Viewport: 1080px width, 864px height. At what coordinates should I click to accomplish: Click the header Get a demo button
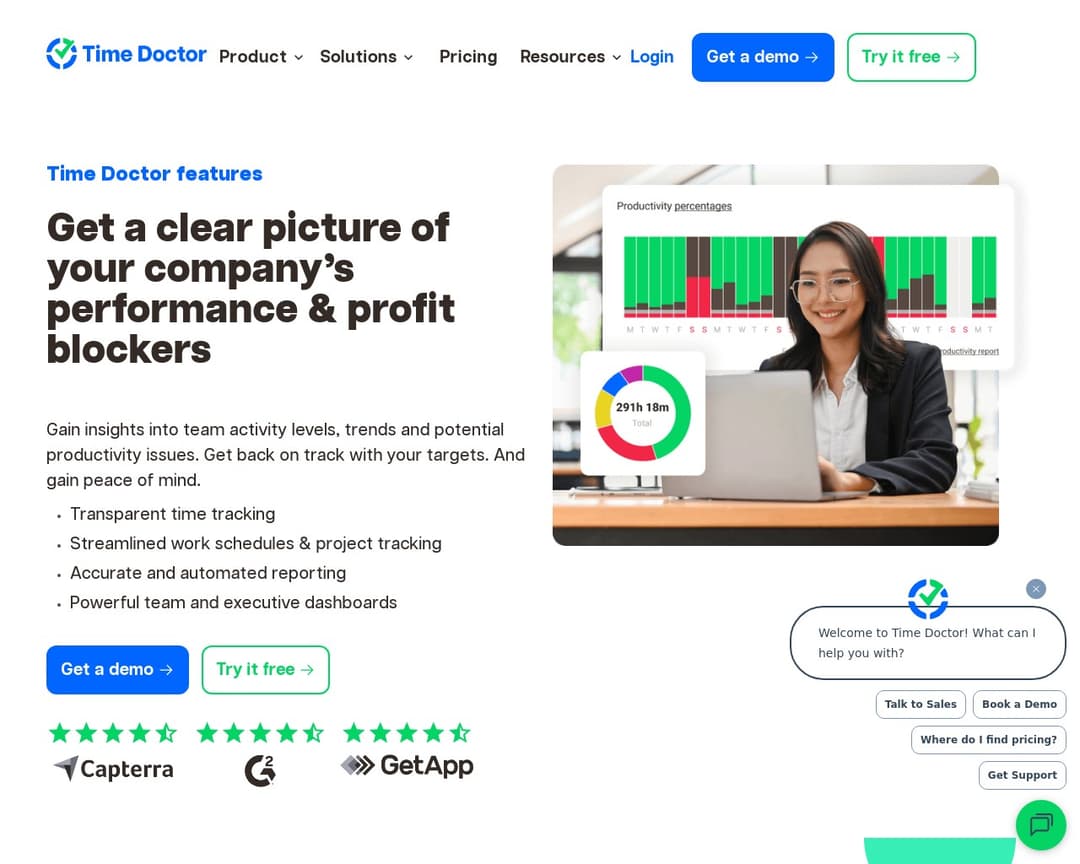pyautogui.click(x=762, y=57)
